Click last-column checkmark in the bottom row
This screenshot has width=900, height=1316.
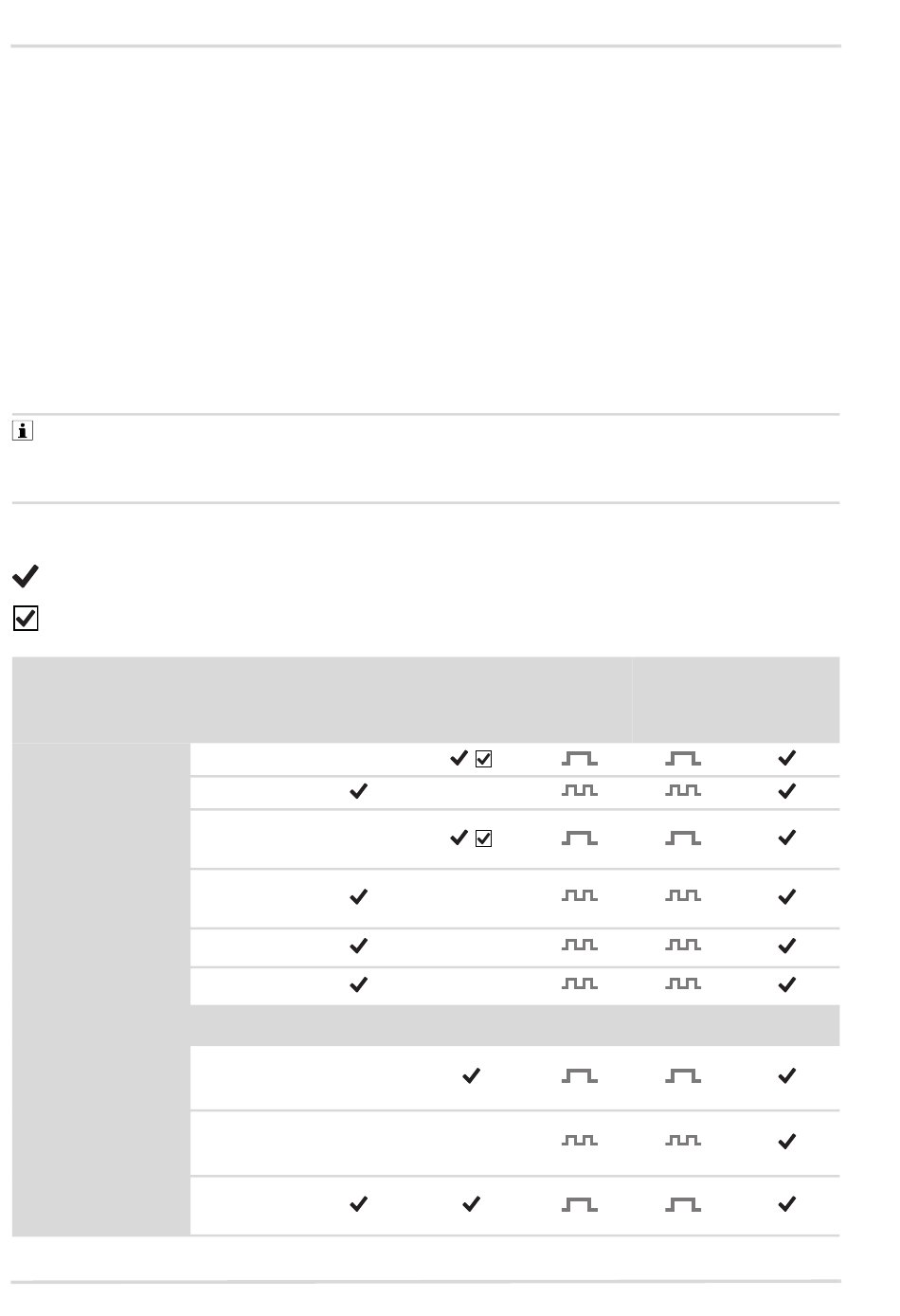(786, 1204)
